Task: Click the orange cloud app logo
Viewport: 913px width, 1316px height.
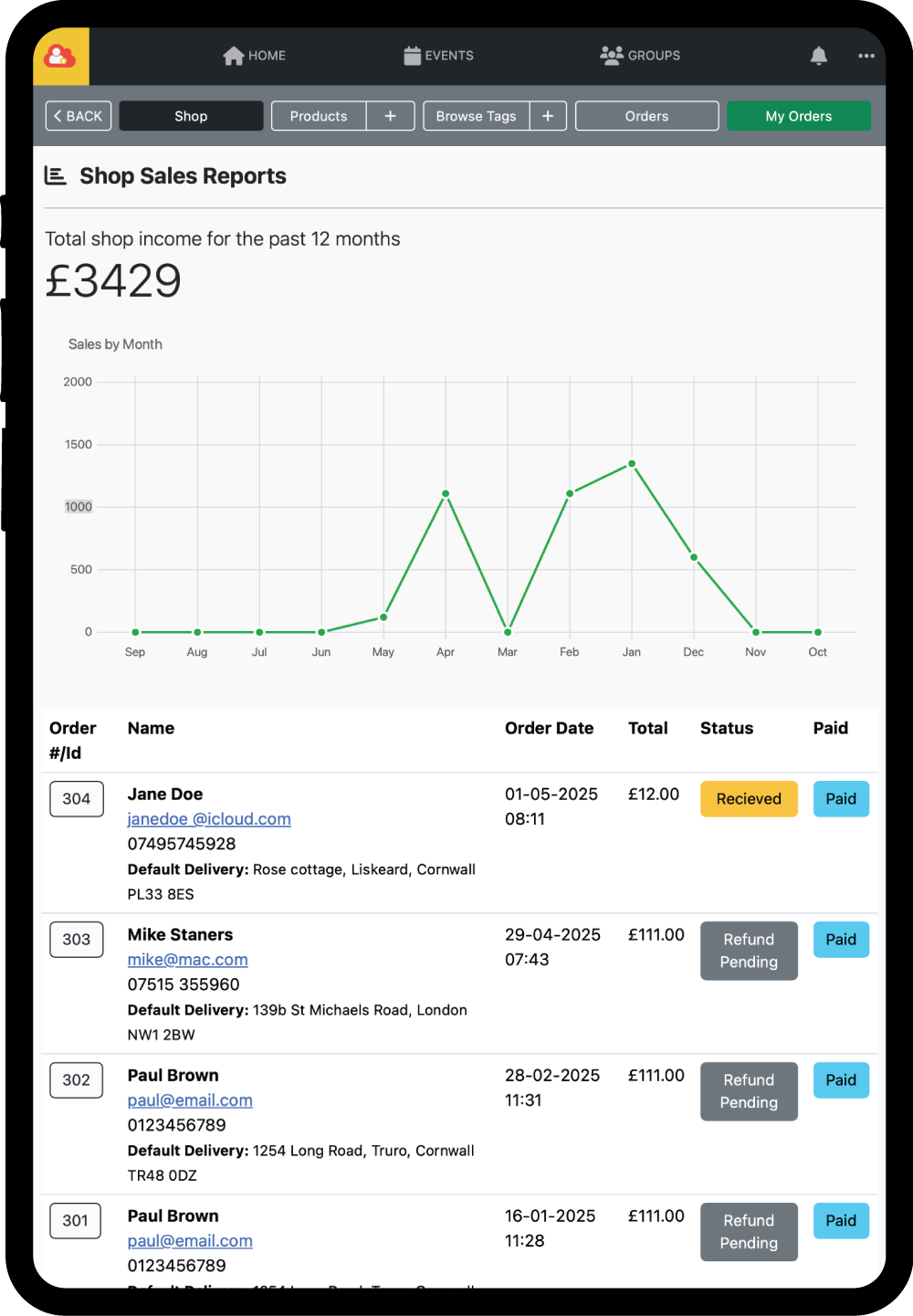Action: [60, 57]
